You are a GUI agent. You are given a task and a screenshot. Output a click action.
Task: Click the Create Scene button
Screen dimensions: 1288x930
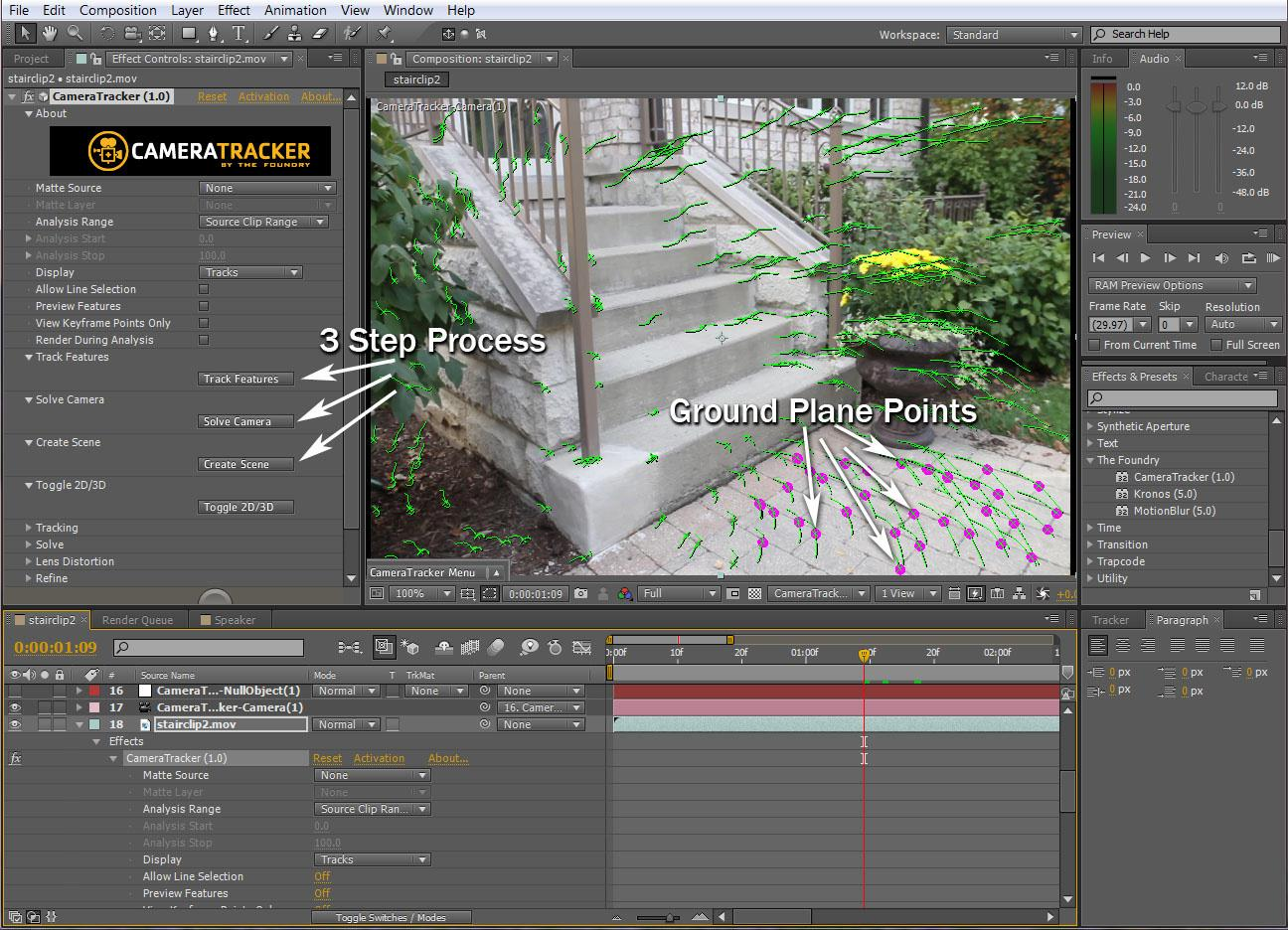[x=246, y=464]
